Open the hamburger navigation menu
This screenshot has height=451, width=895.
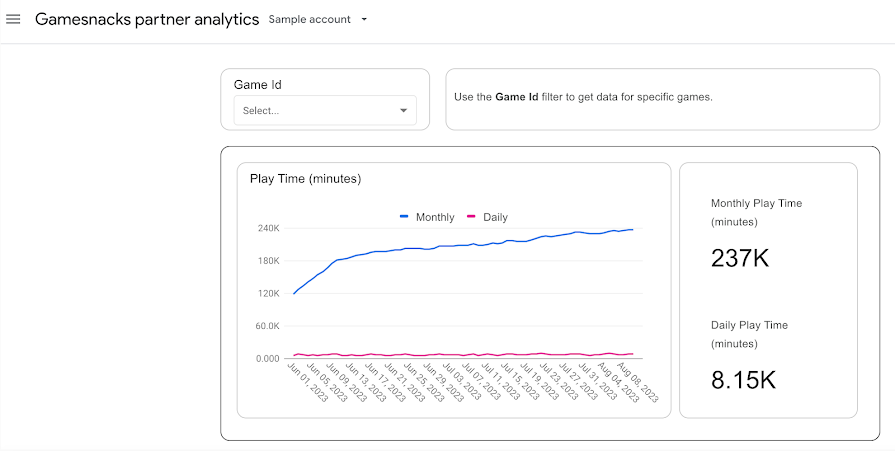pos(13,19)
